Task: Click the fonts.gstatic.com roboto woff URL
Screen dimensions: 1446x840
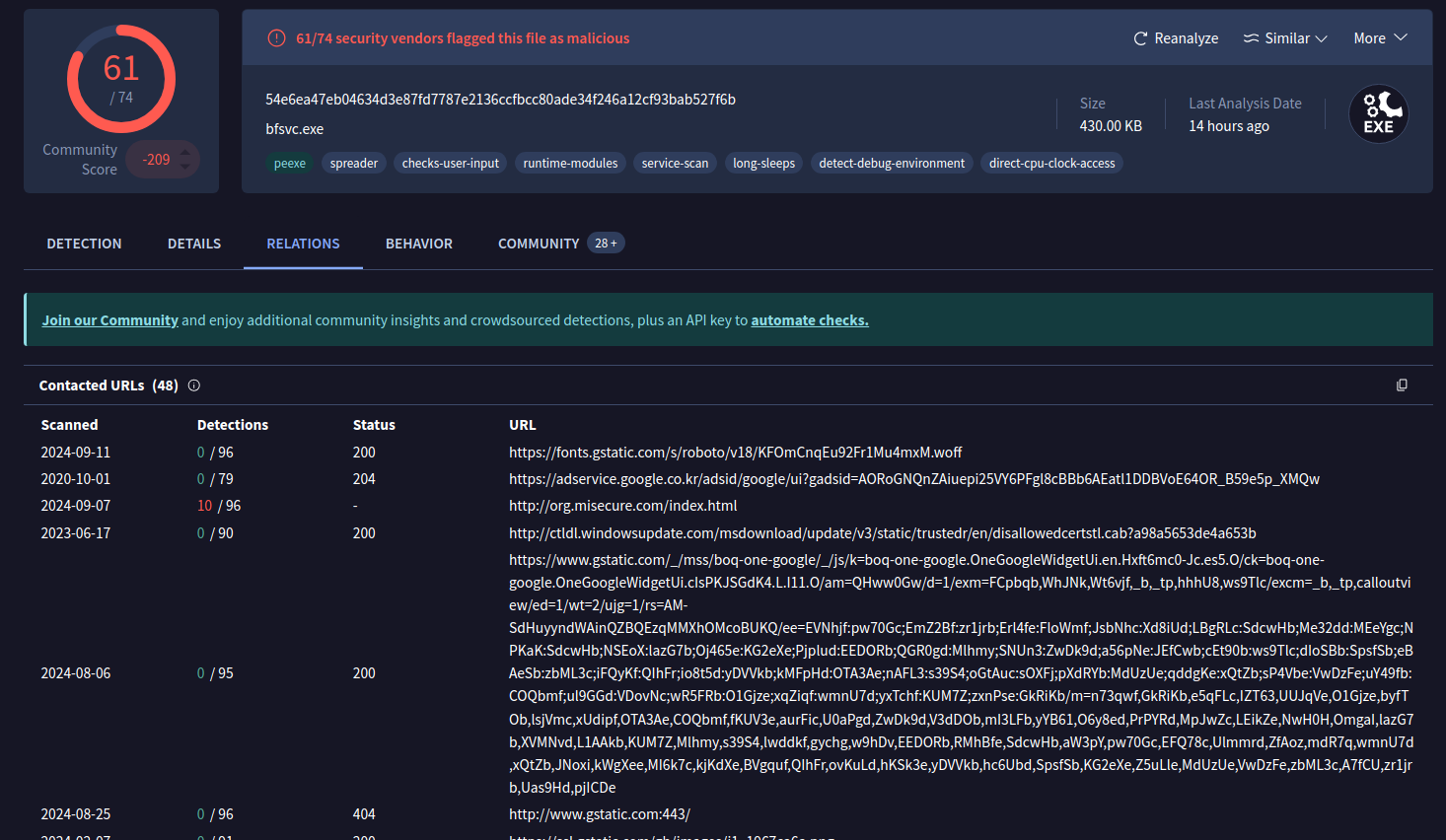Action: click(x=735, y=453)
